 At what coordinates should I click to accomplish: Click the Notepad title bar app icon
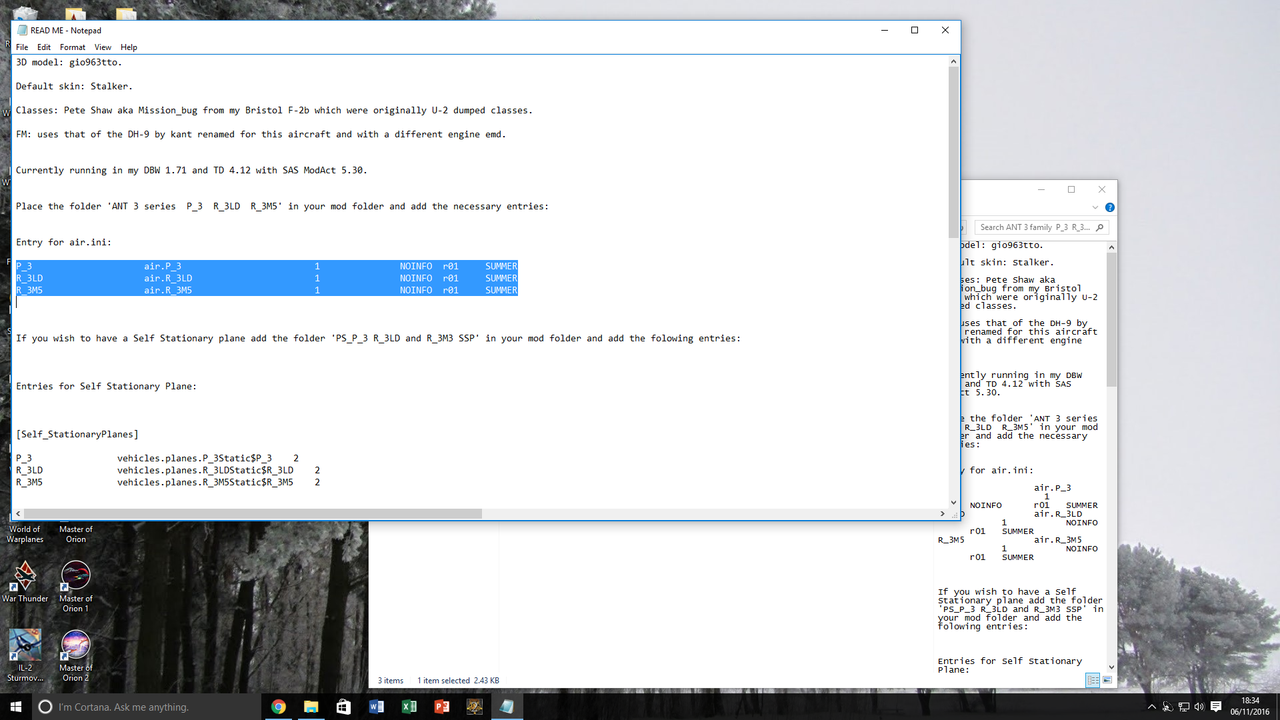[22, 31]
